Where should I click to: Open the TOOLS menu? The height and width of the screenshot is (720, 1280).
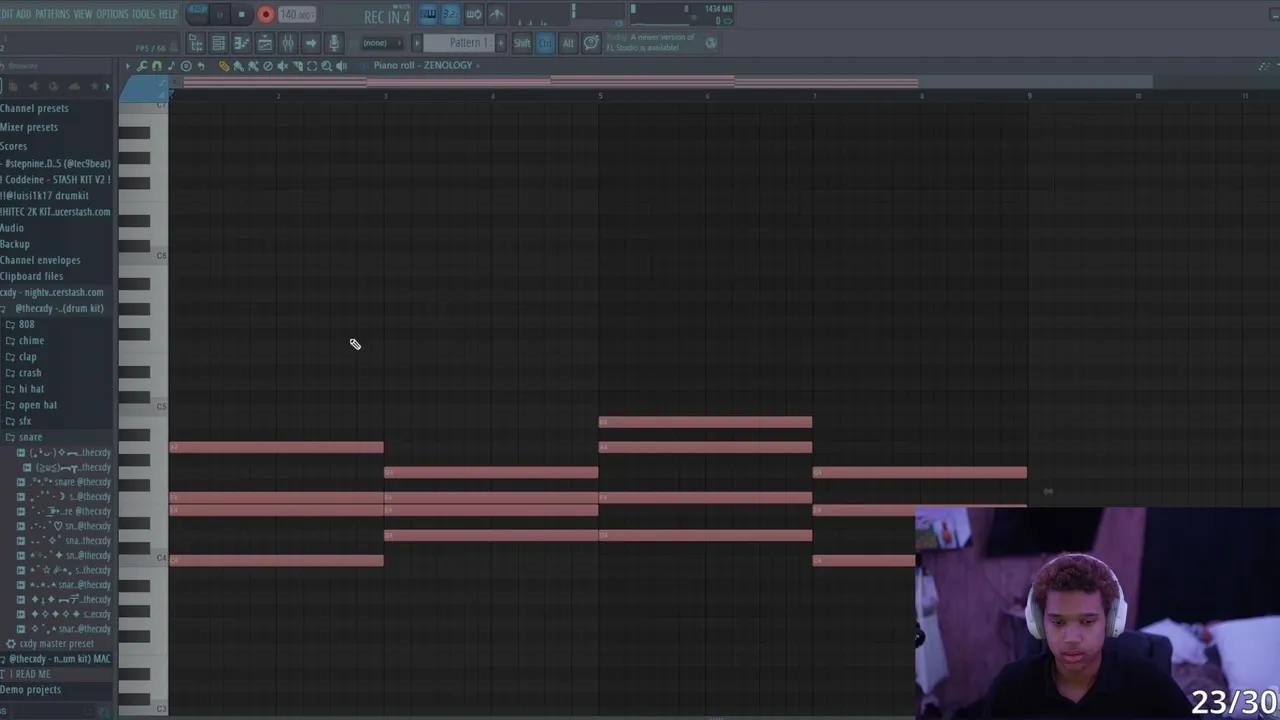pos(144,14)
